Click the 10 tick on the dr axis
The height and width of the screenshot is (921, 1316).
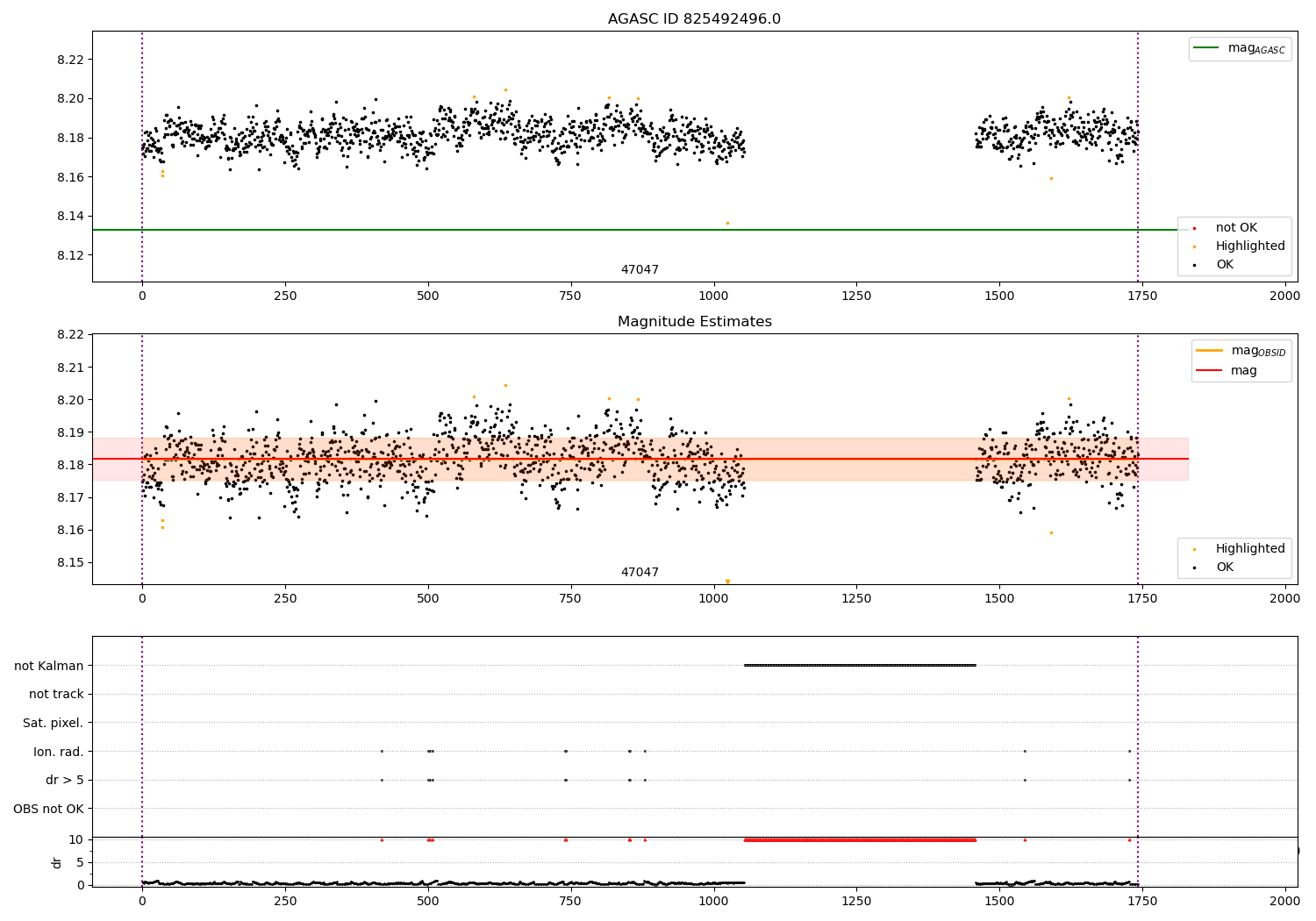pos(77,840)
